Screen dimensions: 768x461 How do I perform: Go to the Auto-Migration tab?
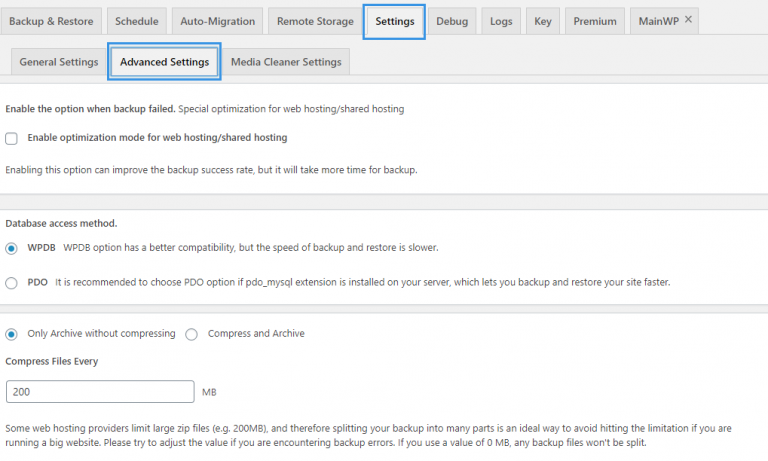pos(218,21)
